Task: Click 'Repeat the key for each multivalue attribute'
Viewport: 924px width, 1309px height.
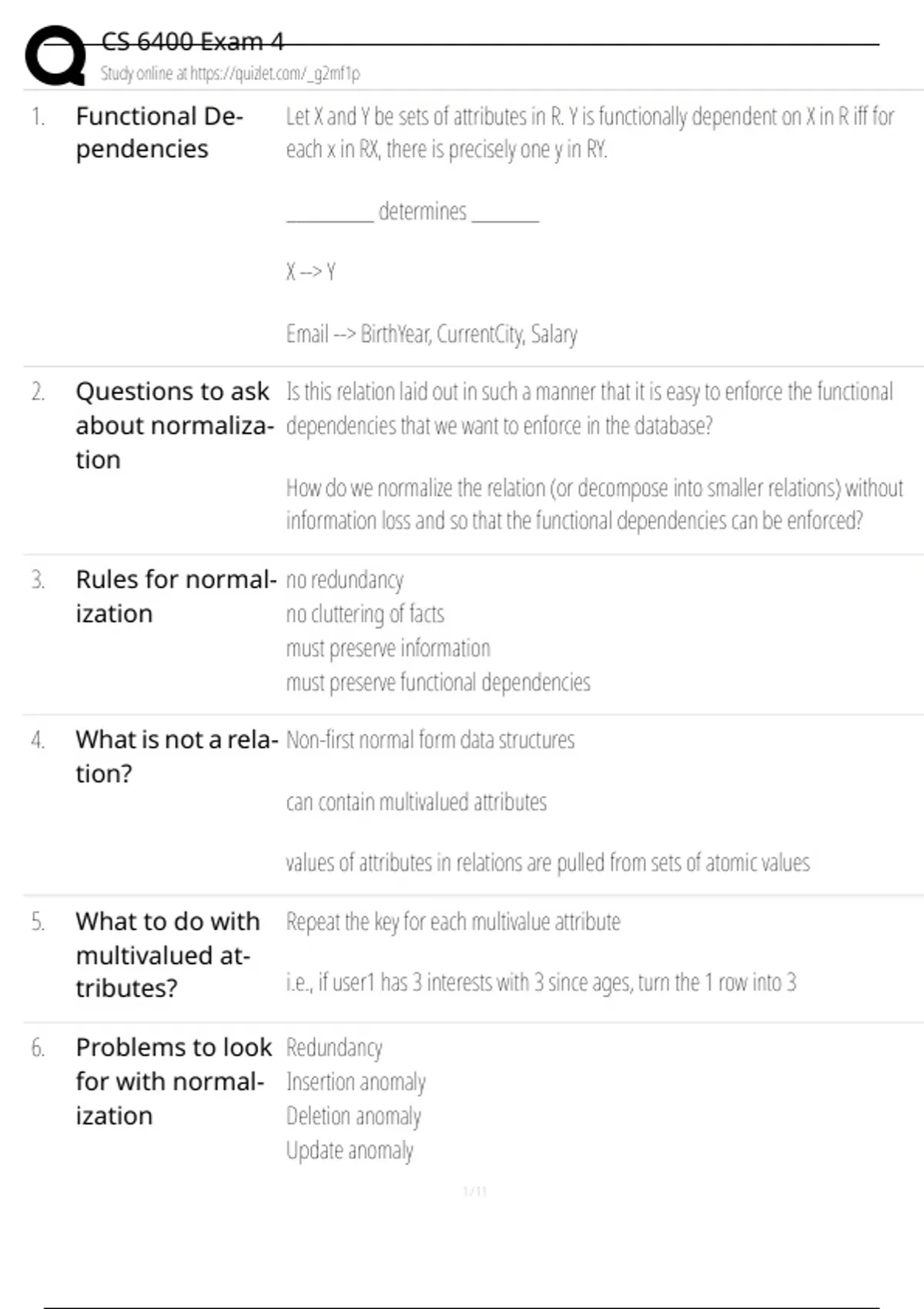Action: click(x=453, y=922)
